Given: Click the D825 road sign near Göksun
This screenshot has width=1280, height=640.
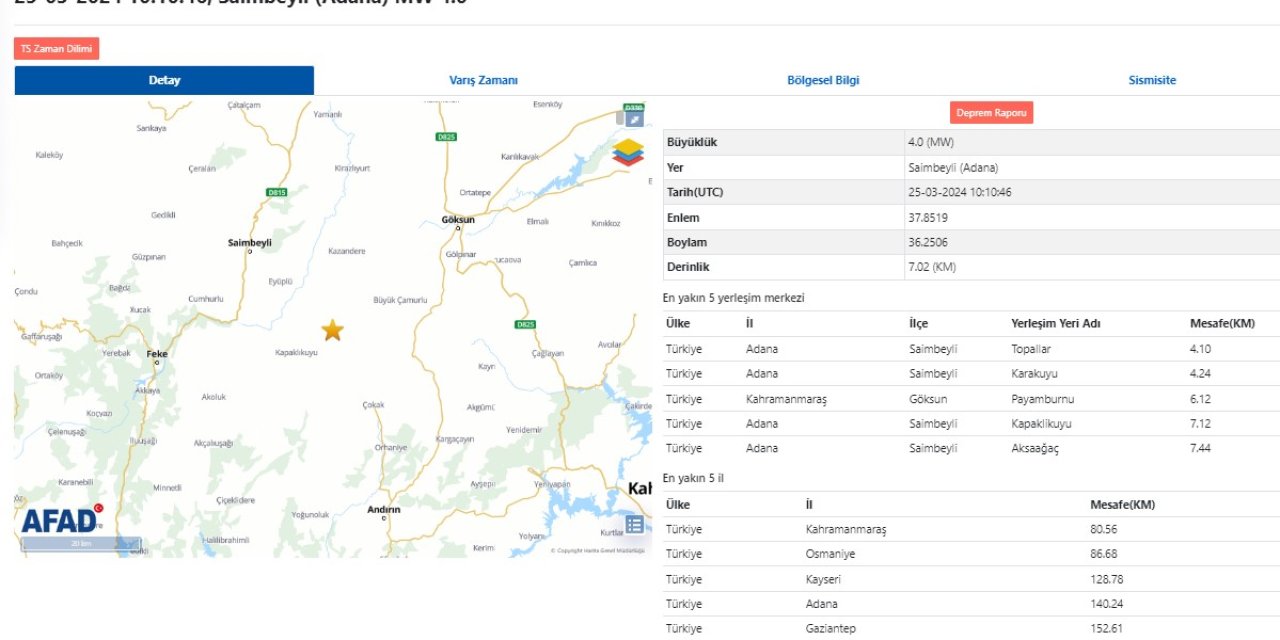Looking at the screenshot, I should pyautogui.click(x=446, y=136).
